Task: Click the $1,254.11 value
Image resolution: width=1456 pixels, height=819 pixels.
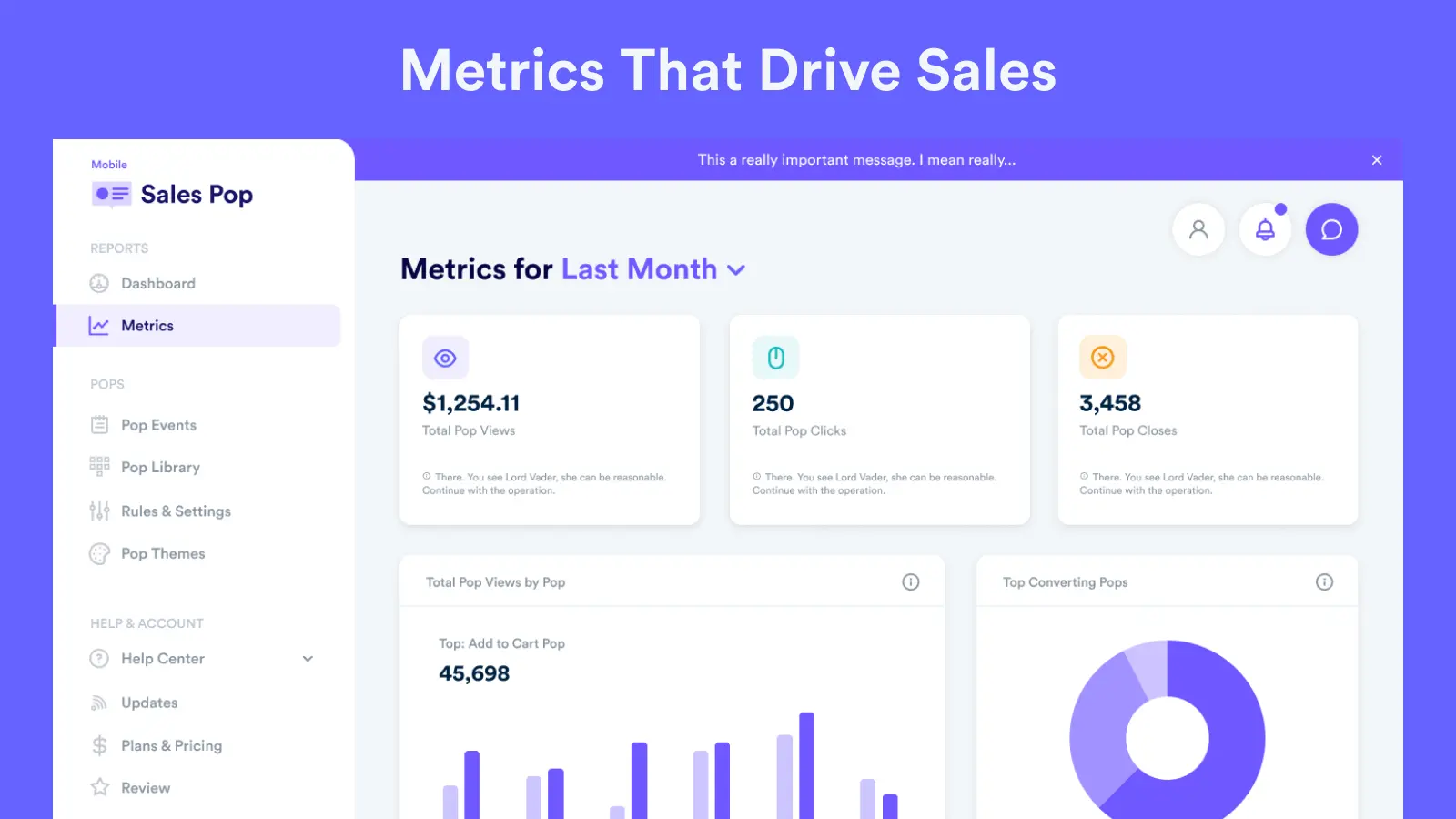Action: [x=471, y=403]
